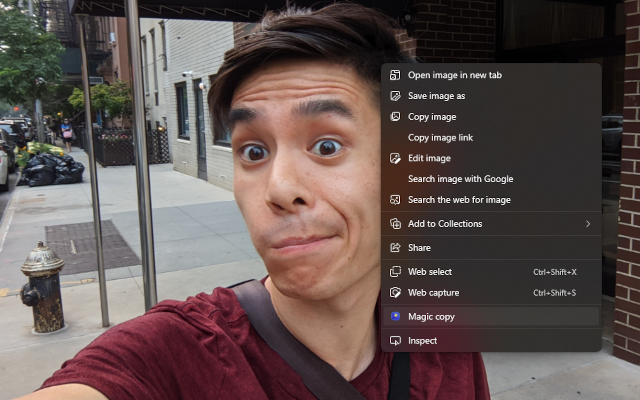Image resolution: width=640 pixels, height=400 pixels.
Task: Pick the Inspect menu option
Action: pyautogui.click(x=422, y=341)
